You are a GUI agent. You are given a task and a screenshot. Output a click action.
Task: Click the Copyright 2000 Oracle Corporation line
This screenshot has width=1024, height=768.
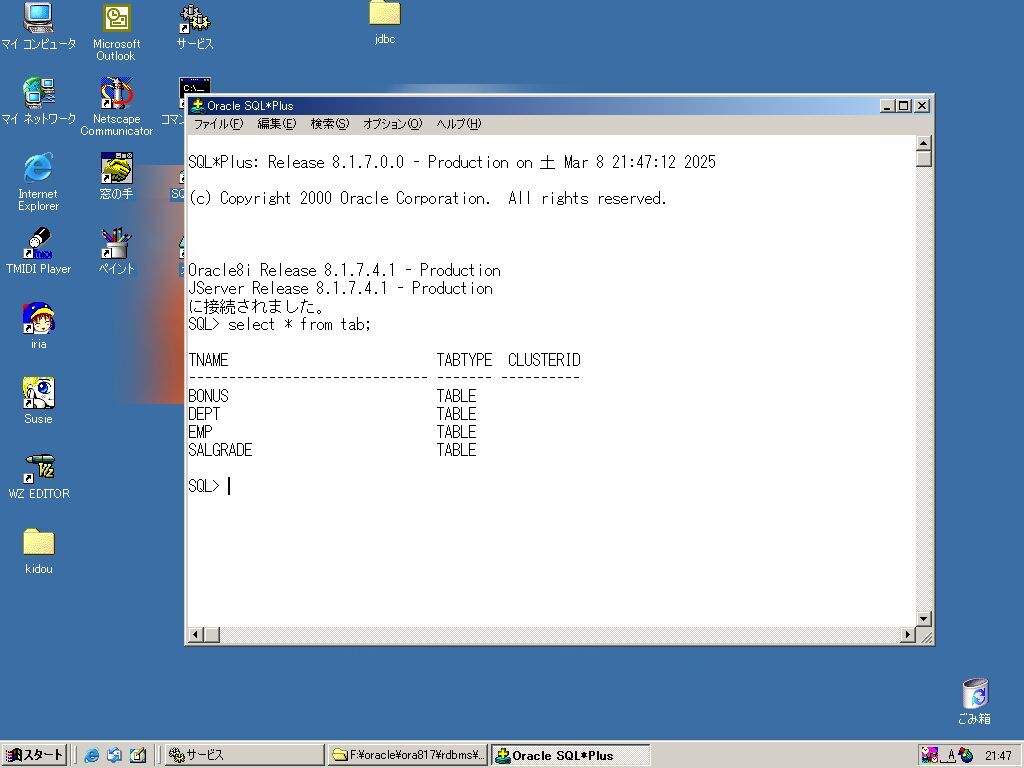click(427, 198)
